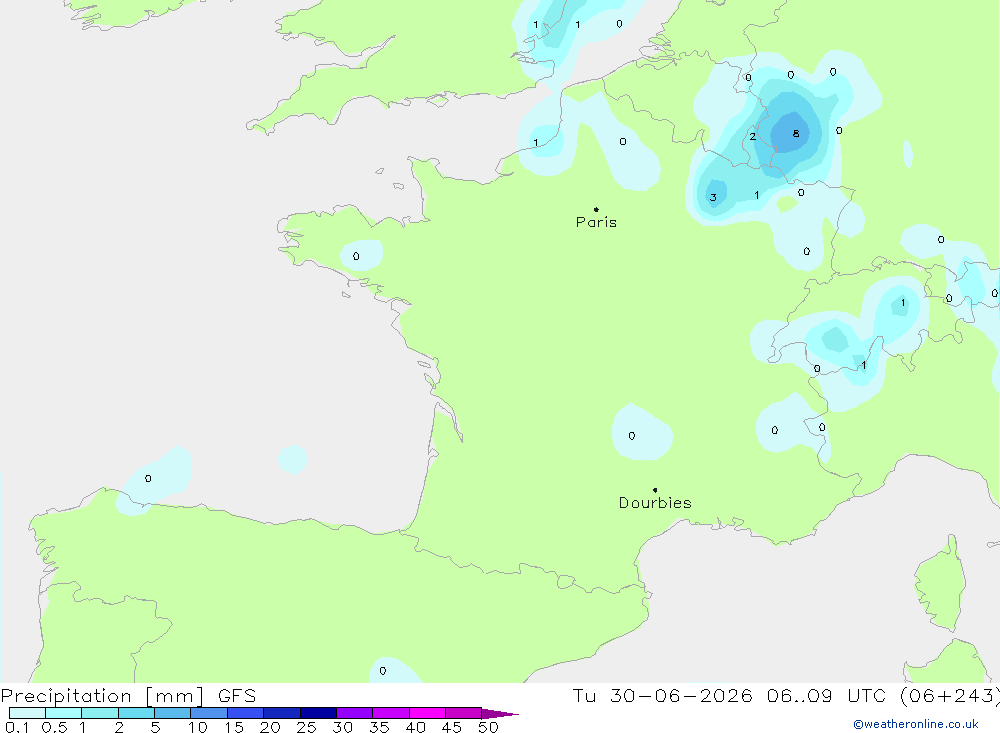Click the Paris city label

[596, 222]
